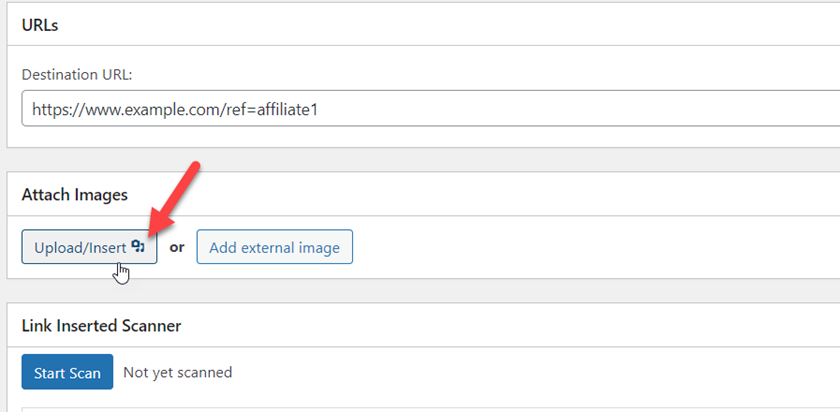The width and height of the screenshot is (840, 412).
Task: Place cursor on 'affiliate1' in the URL
Action: tap(288, 110)
